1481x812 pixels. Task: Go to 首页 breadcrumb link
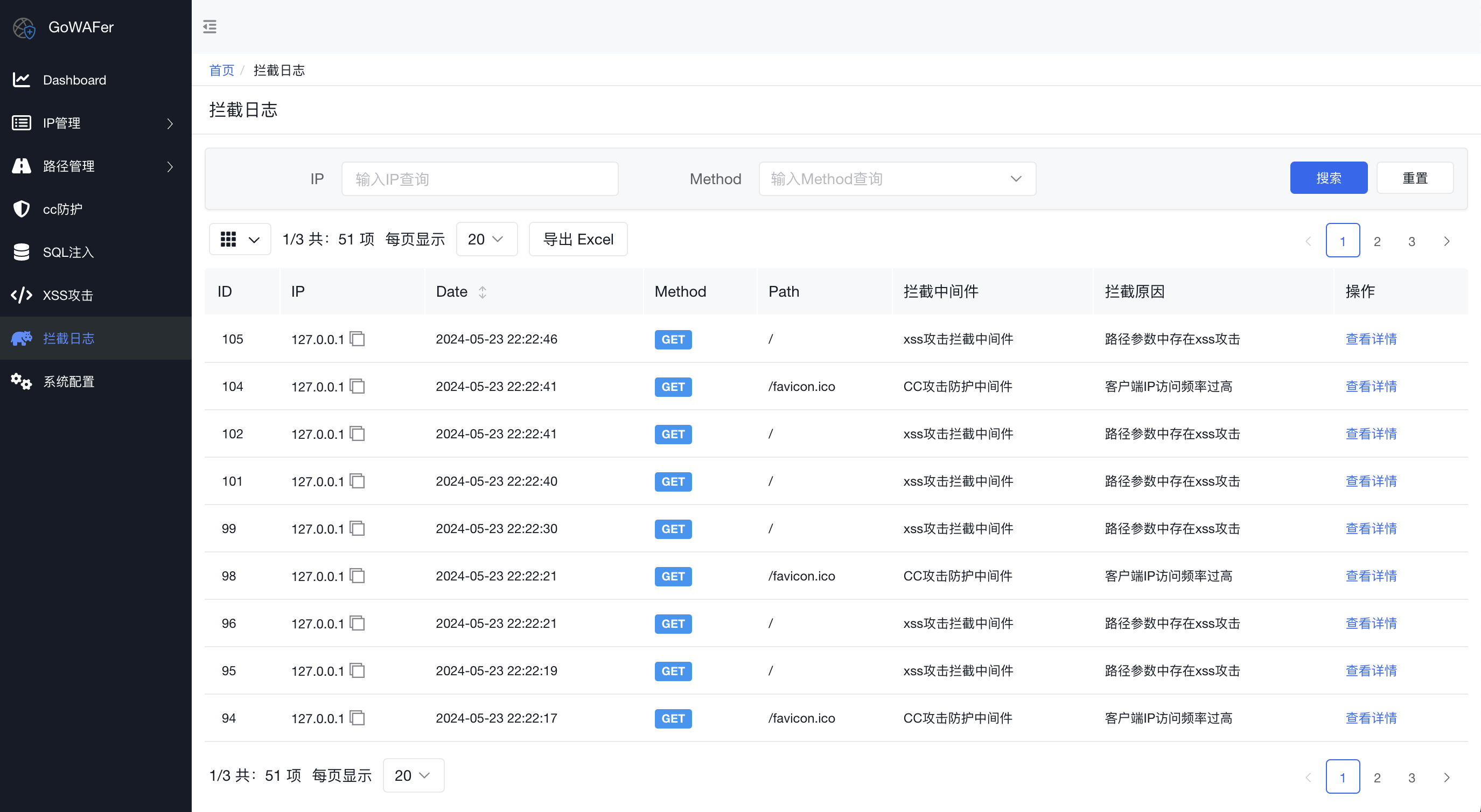pyautogui.click(x=221, y=70)
